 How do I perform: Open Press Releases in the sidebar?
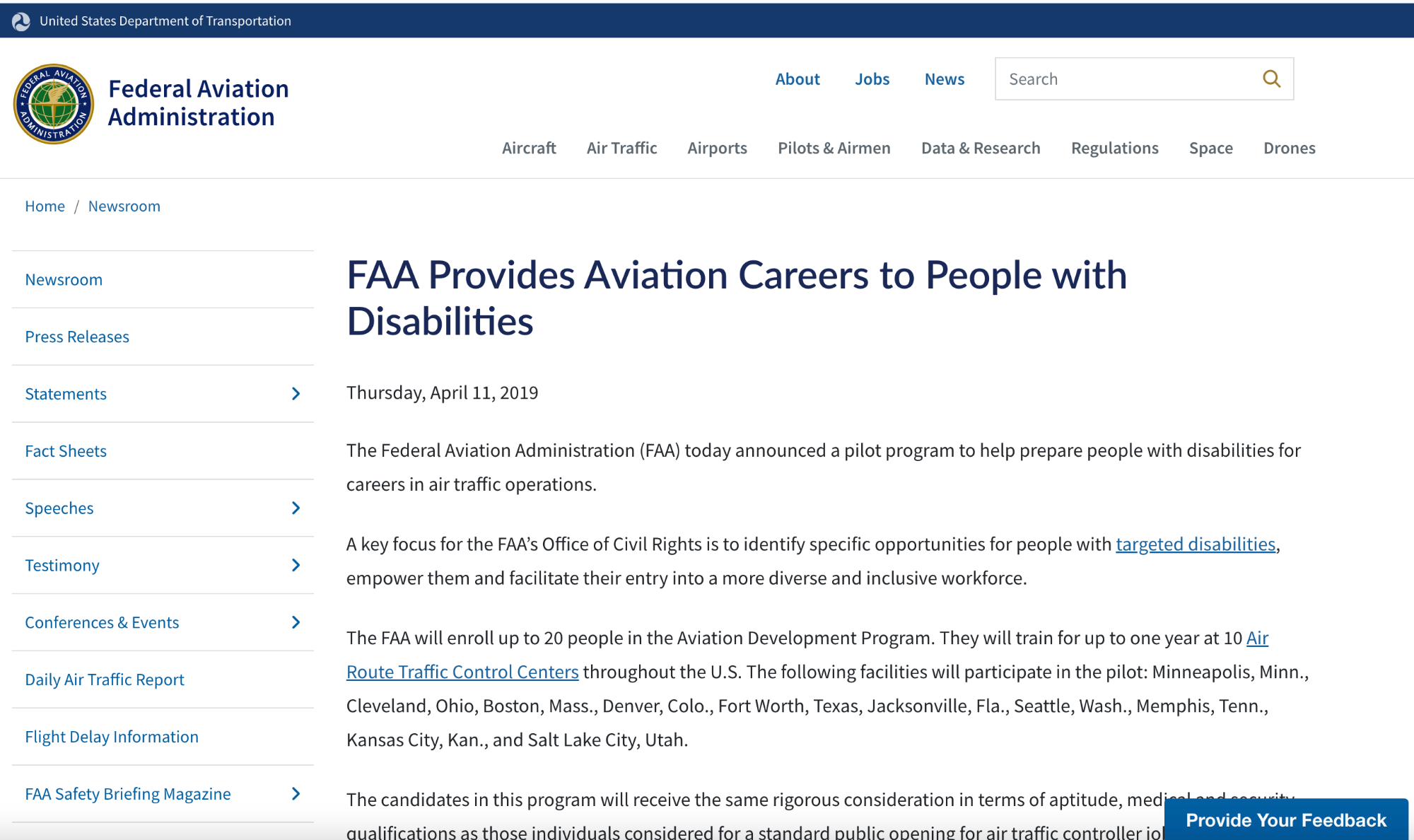(x=77, y=337)
